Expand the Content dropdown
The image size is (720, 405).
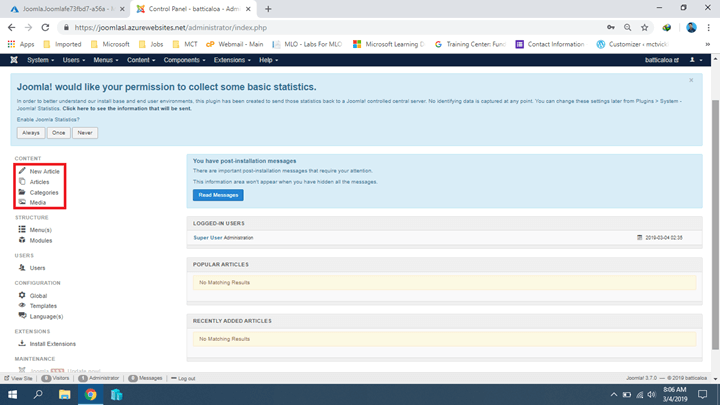[141, 60]
